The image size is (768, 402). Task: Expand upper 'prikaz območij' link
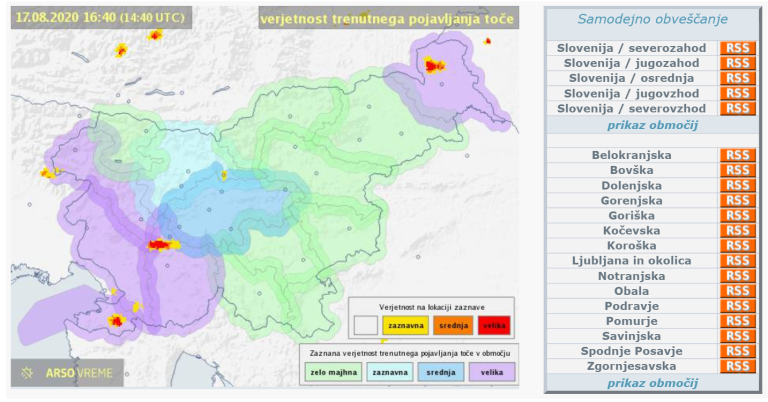[x=652, y=125]
